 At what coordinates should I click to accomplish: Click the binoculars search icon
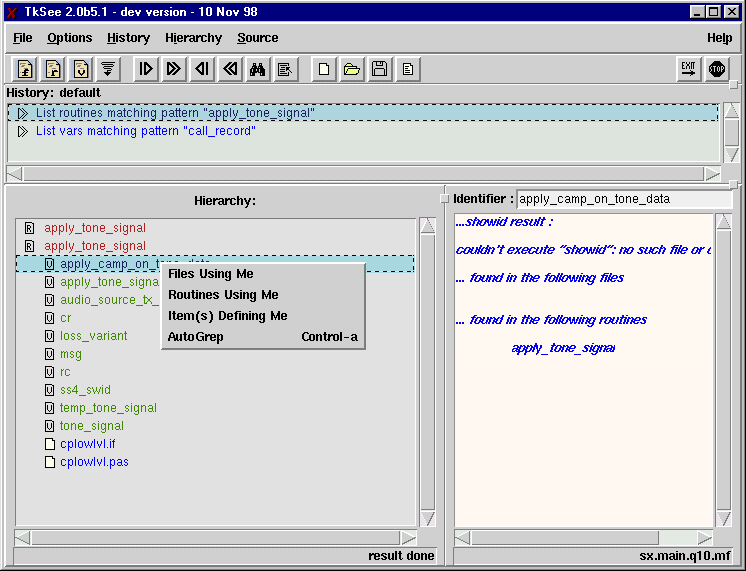pyautogui.click(x=257, y=69)
